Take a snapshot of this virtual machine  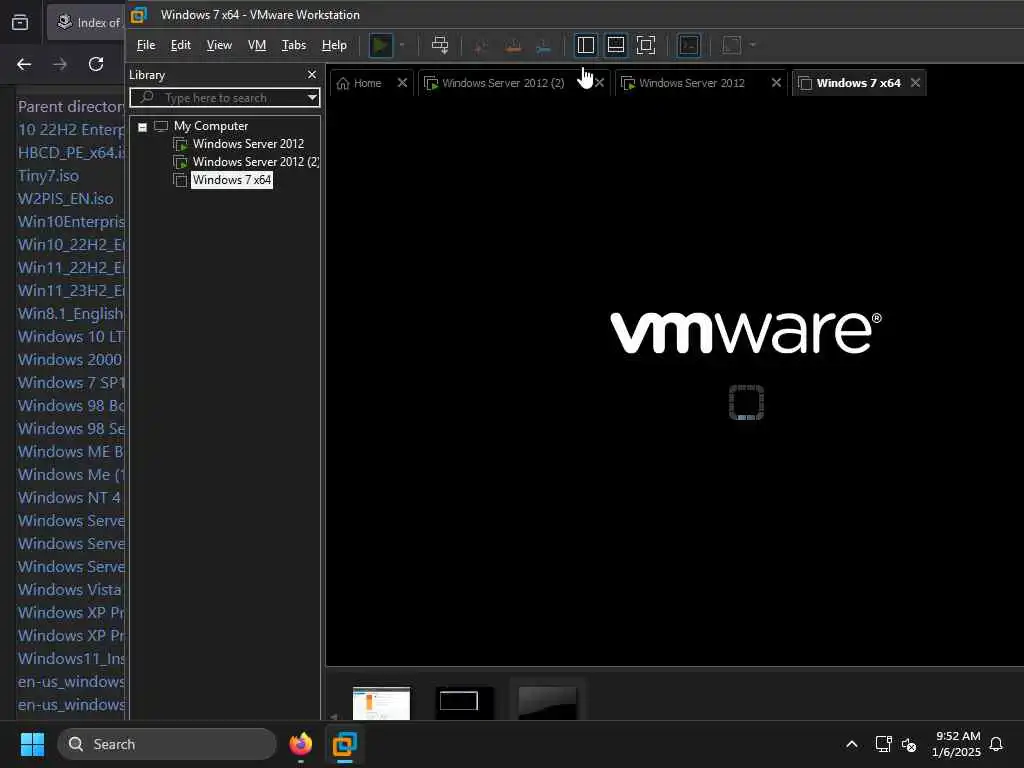click(x=481, y=46)
